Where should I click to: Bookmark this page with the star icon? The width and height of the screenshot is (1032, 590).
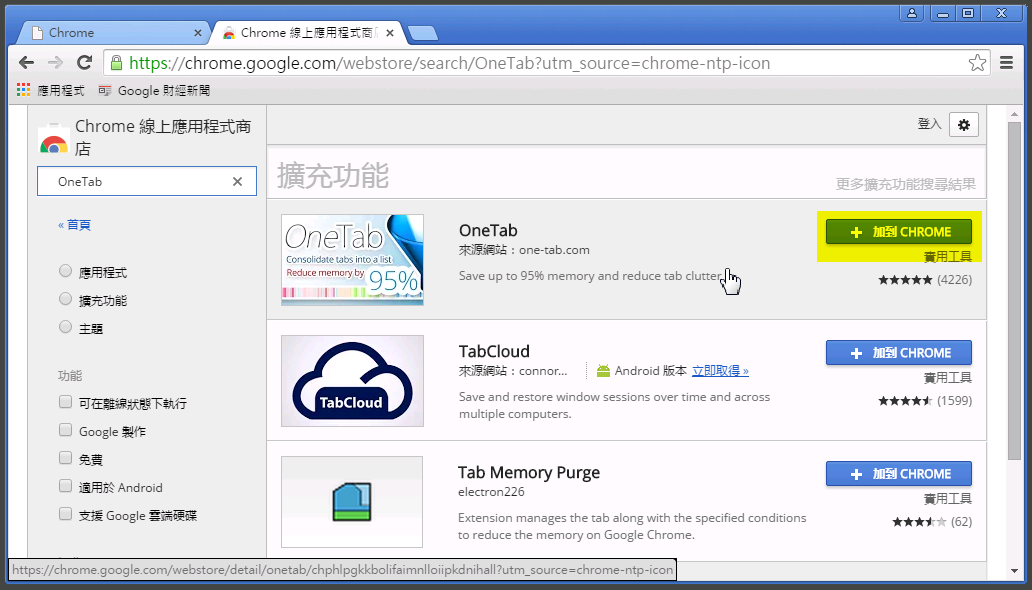977,63
